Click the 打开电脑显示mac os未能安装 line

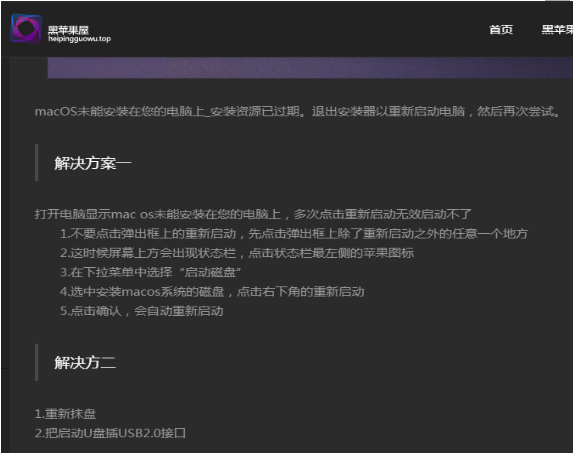(x=253, y=214)
